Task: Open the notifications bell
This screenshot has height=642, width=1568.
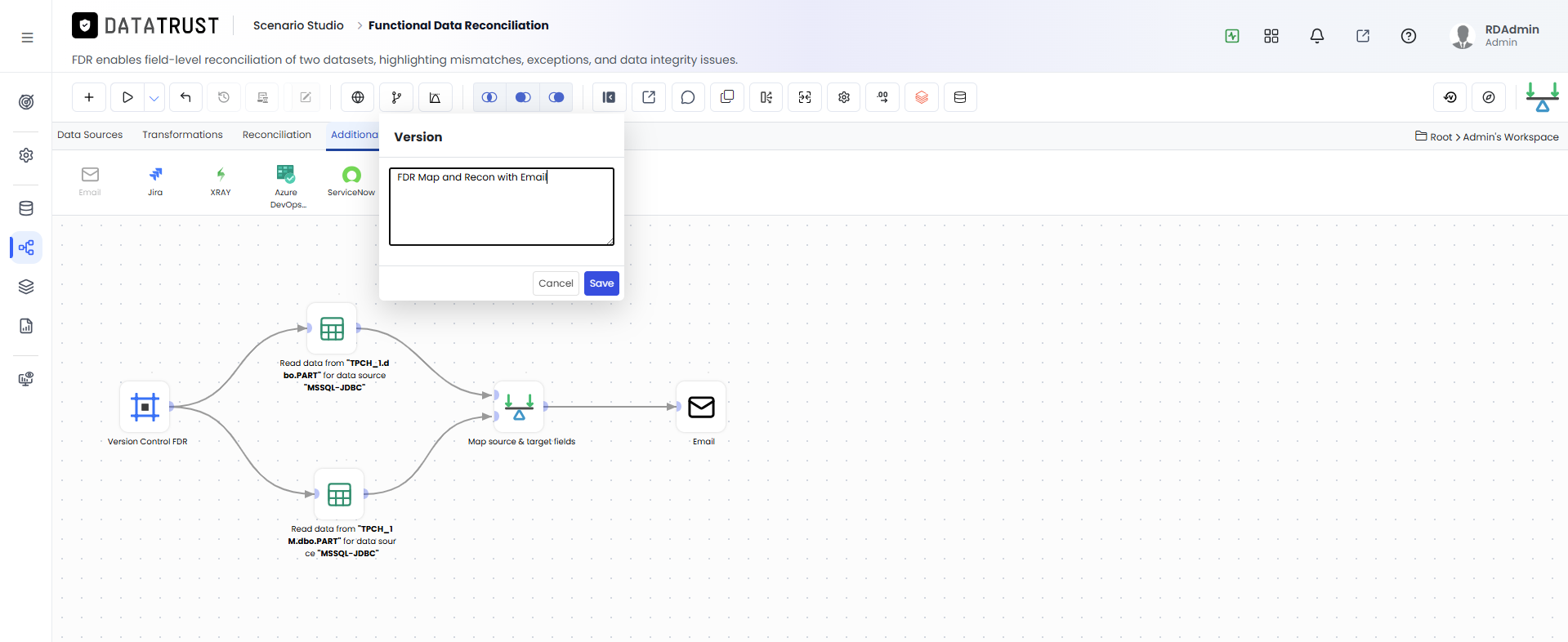Action: click(x=1317, y=36)
